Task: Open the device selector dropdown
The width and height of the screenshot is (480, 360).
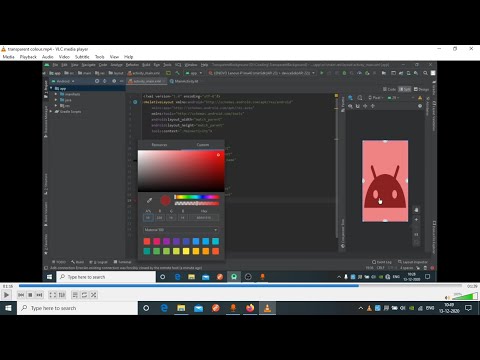Action: 262,73
